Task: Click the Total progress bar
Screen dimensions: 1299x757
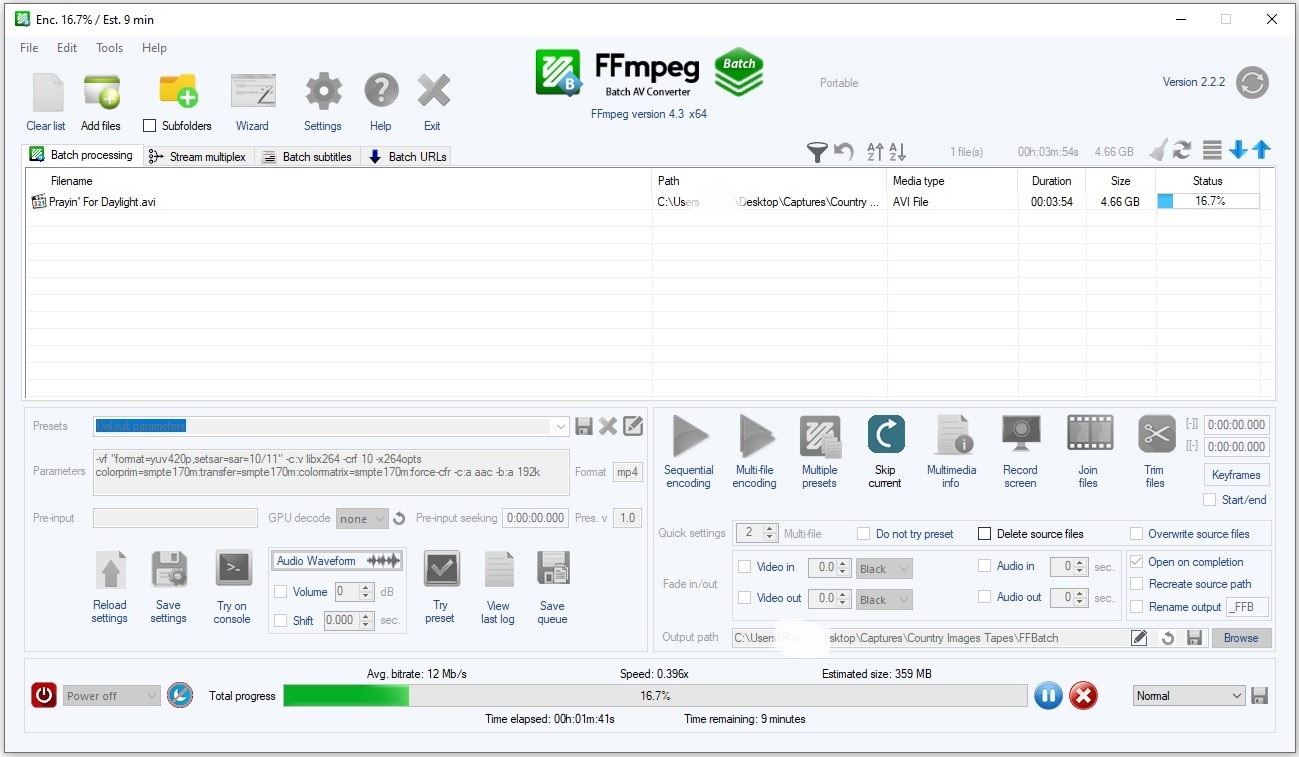Action: 655,696
